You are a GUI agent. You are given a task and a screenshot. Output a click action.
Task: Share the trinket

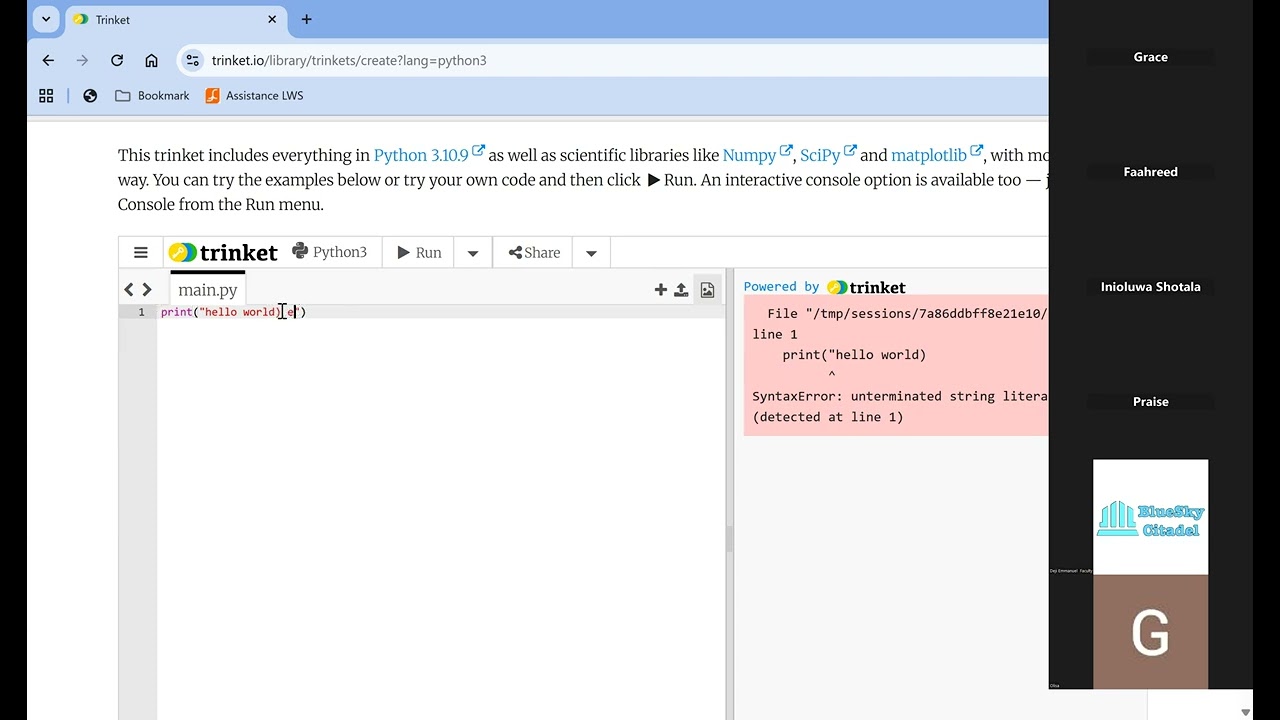click(534, 253)
